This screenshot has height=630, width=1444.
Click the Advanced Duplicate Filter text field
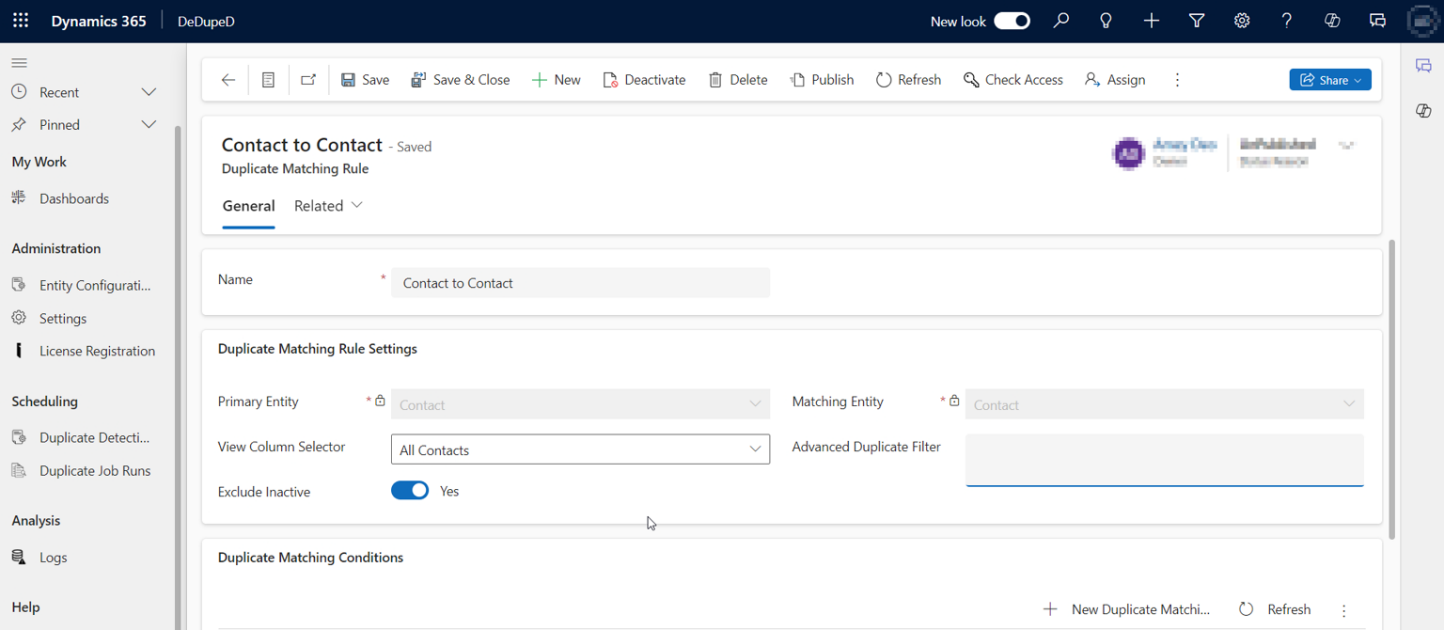pos(1164,460)
